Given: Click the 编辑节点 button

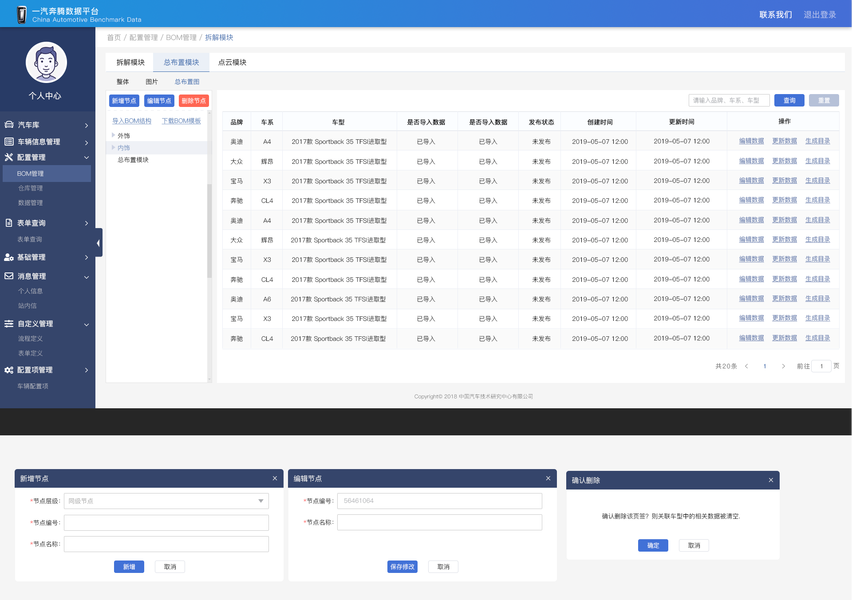Looking at the screenshot, I should pos(159,101).
